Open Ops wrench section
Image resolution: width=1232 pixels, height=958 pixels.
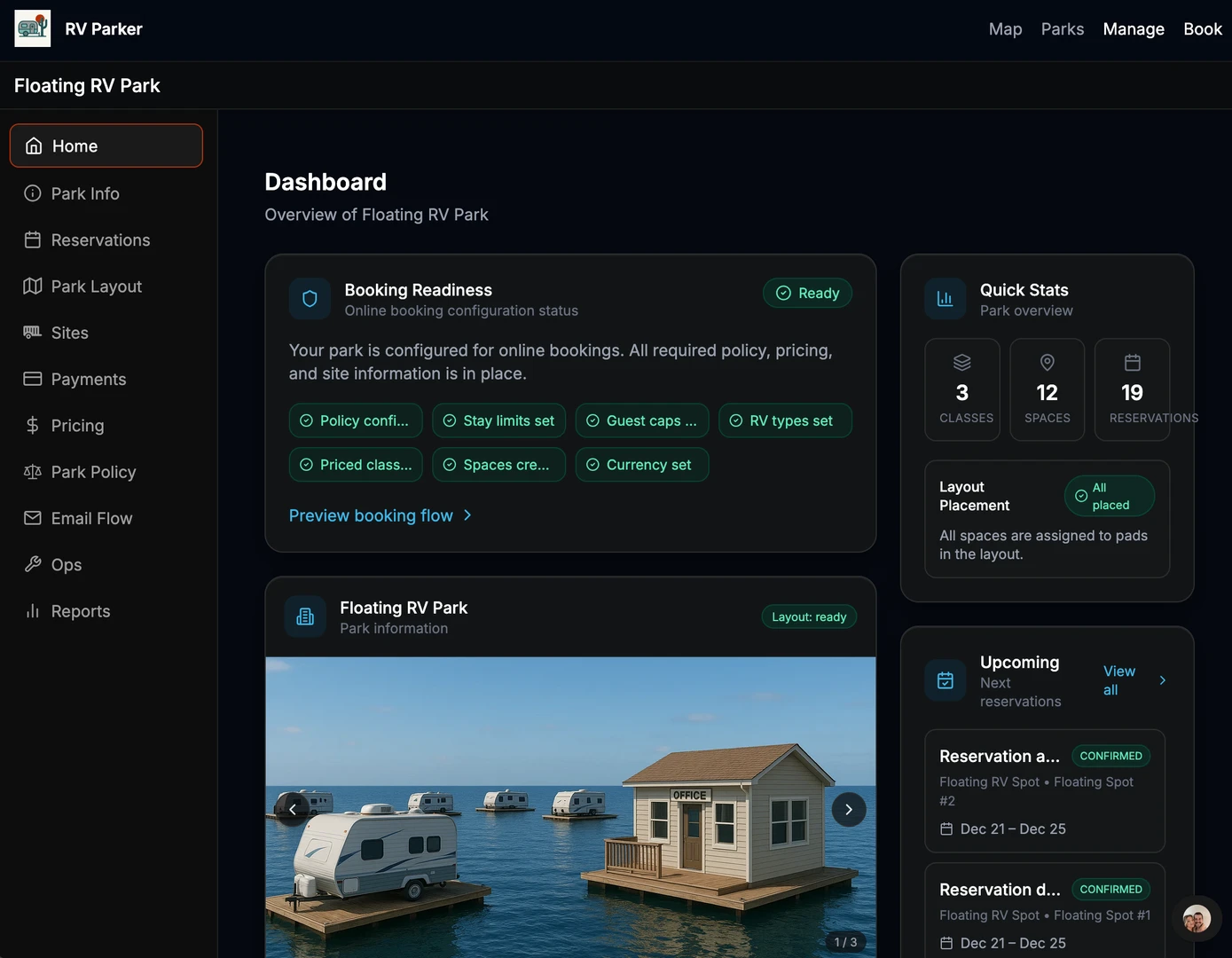66,565
